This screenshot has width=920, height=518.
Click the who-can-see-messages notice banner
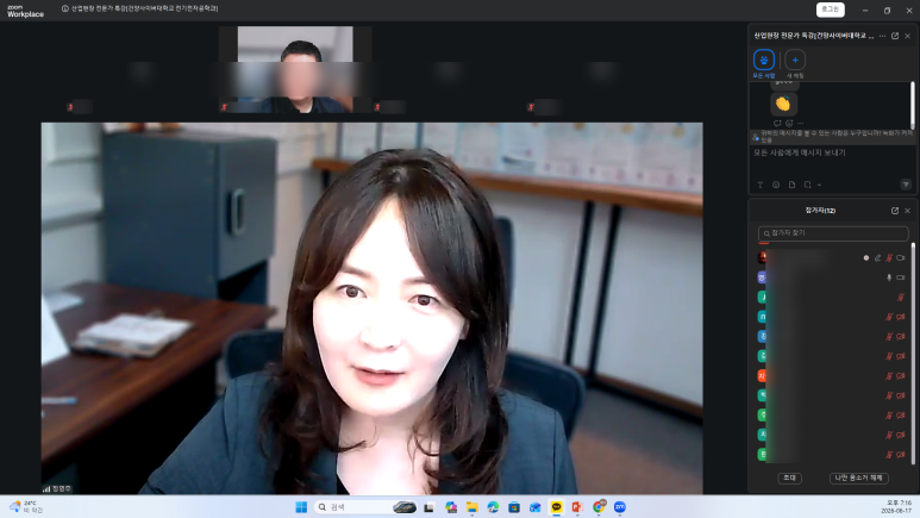pyautogui.click(x=831, y=137)
